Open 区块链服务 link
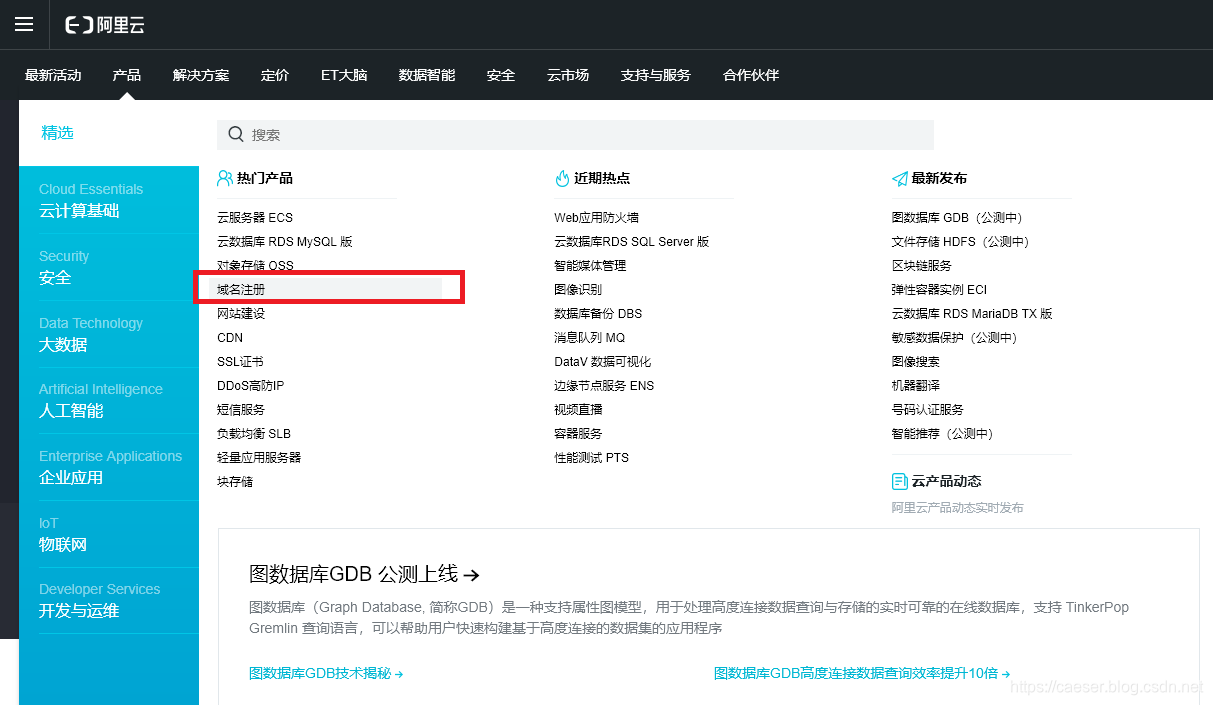 click(922, 265)
